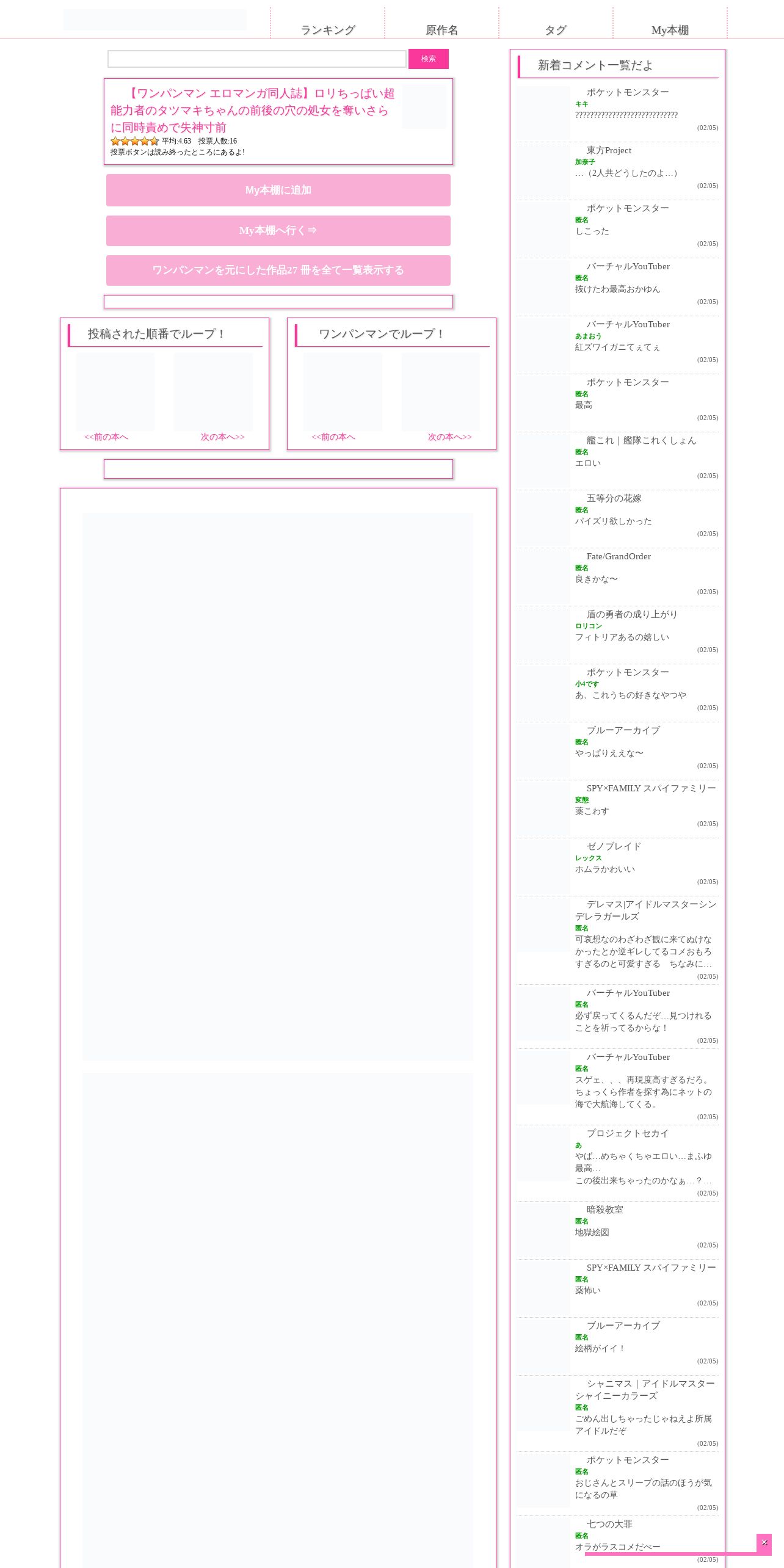Open ポケットモンスター comment reading しこった
784x1568 pixels.
coord(617,229)
